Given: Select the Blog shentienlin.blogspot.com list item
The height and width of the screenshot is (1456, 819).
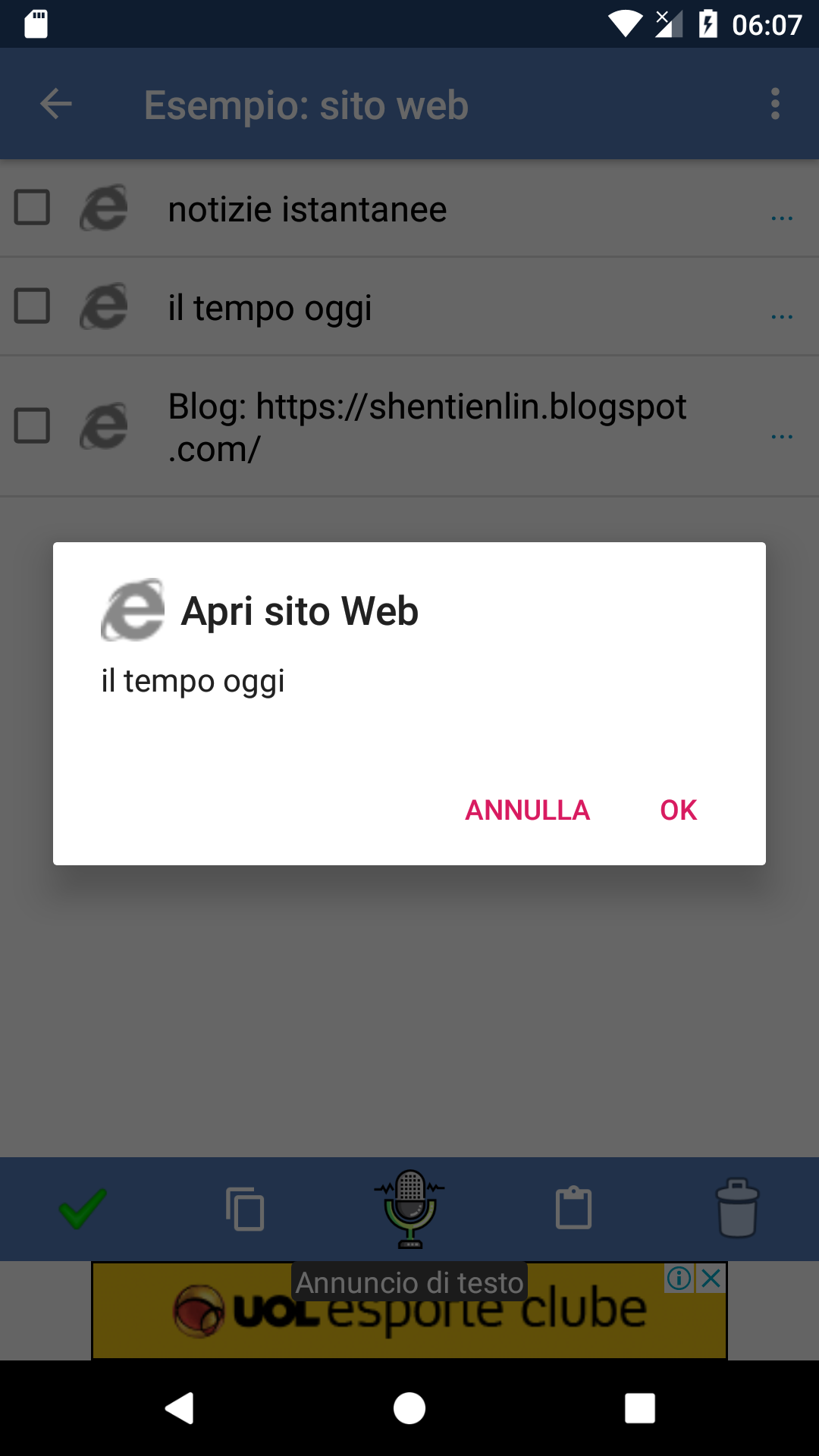Looking at the screenshot, I should [409, 426].
